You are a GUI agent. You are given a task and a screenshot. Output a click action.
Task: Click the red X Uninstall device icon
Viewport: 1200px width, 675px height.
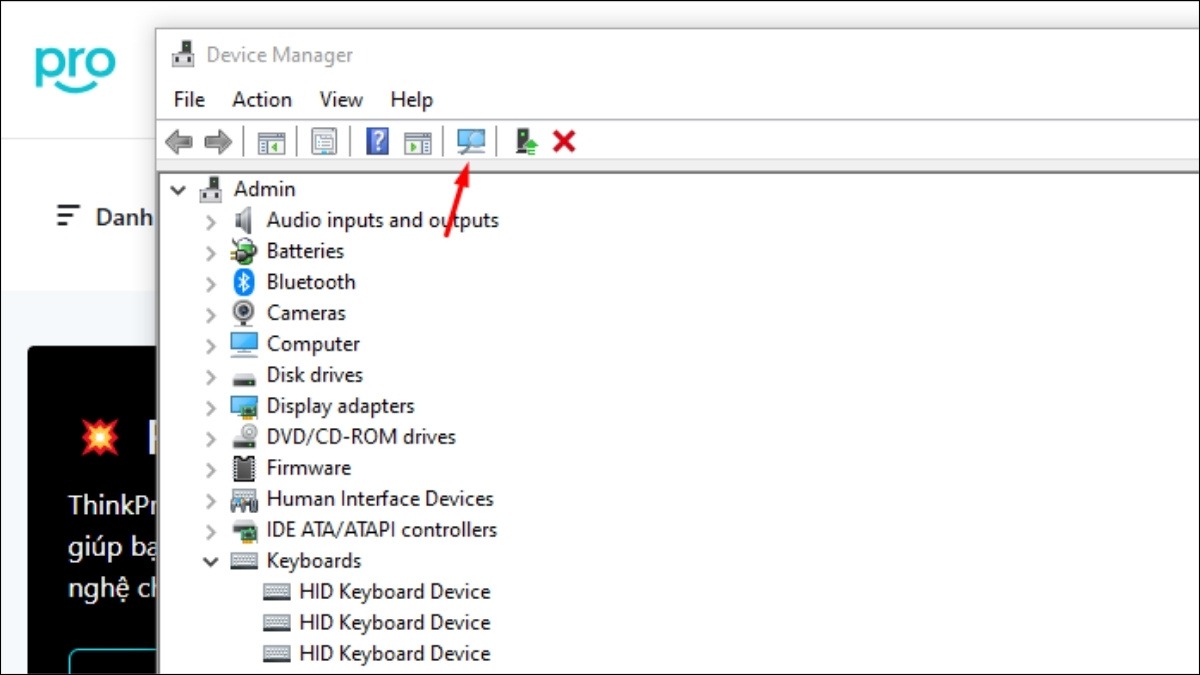(x=564, y=142)
